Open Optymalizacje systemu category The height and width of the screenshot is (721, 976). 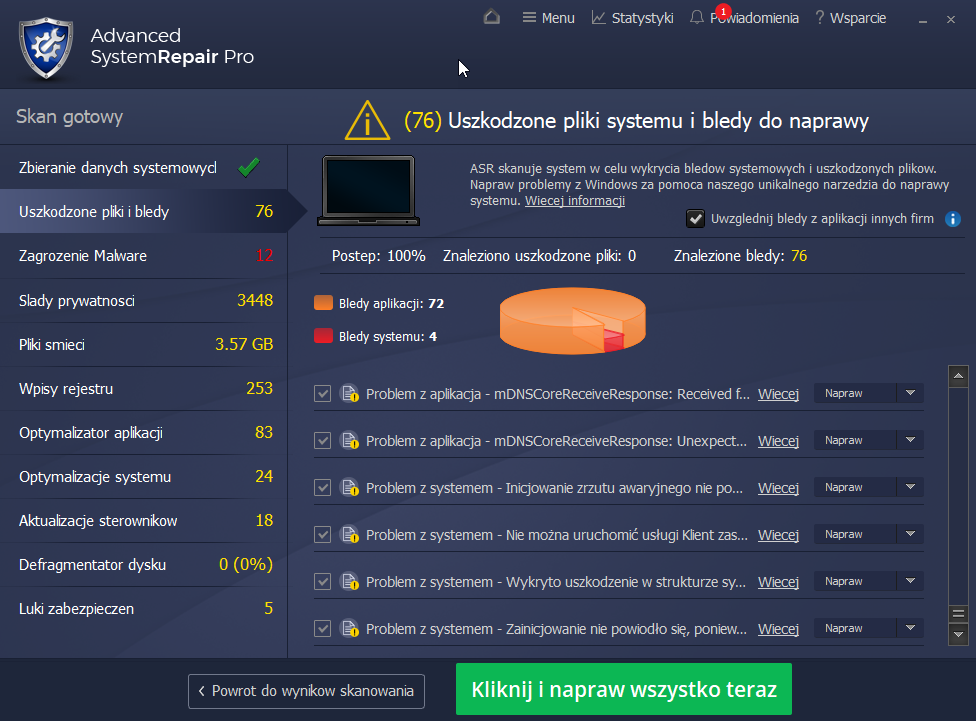[144, 477]
